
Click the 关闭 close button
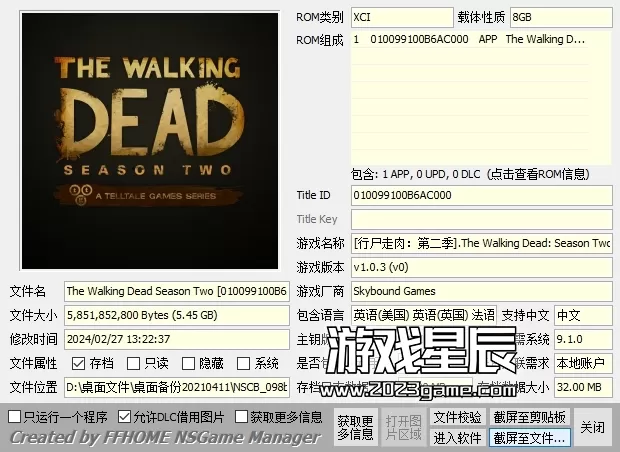coord(592,427)
